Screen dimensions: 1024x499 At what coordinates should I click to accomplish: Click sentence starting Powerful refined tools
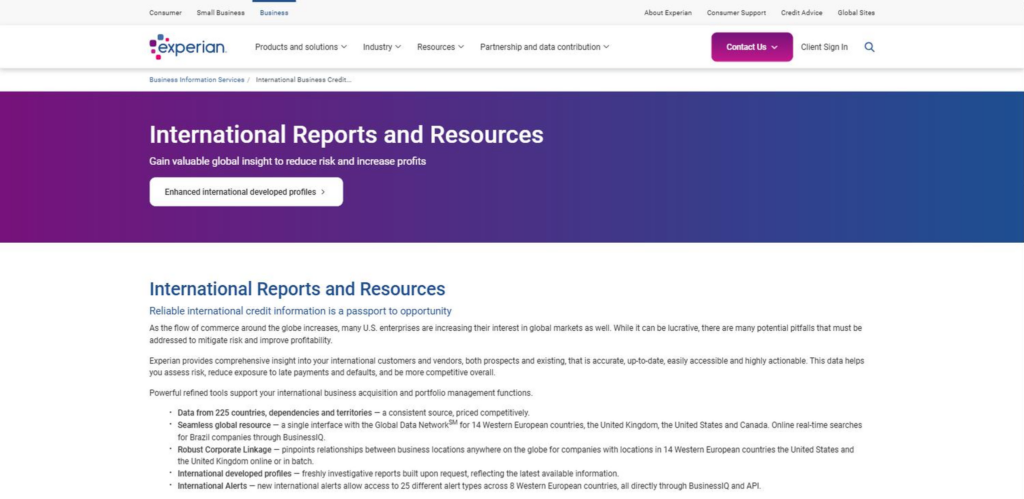(341, 393)
